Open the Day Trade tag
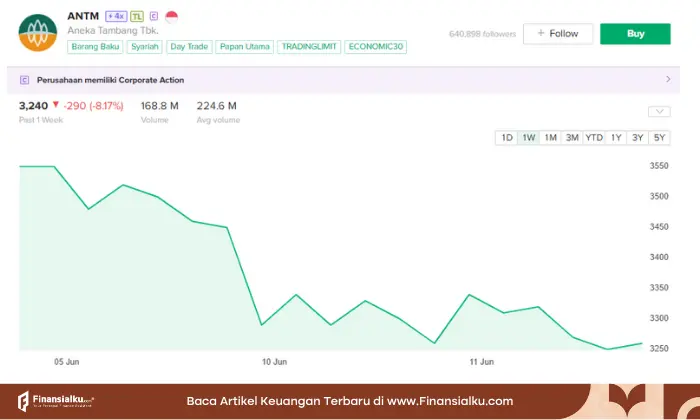This screenshot has width=700, height=420. click(189, 46)
